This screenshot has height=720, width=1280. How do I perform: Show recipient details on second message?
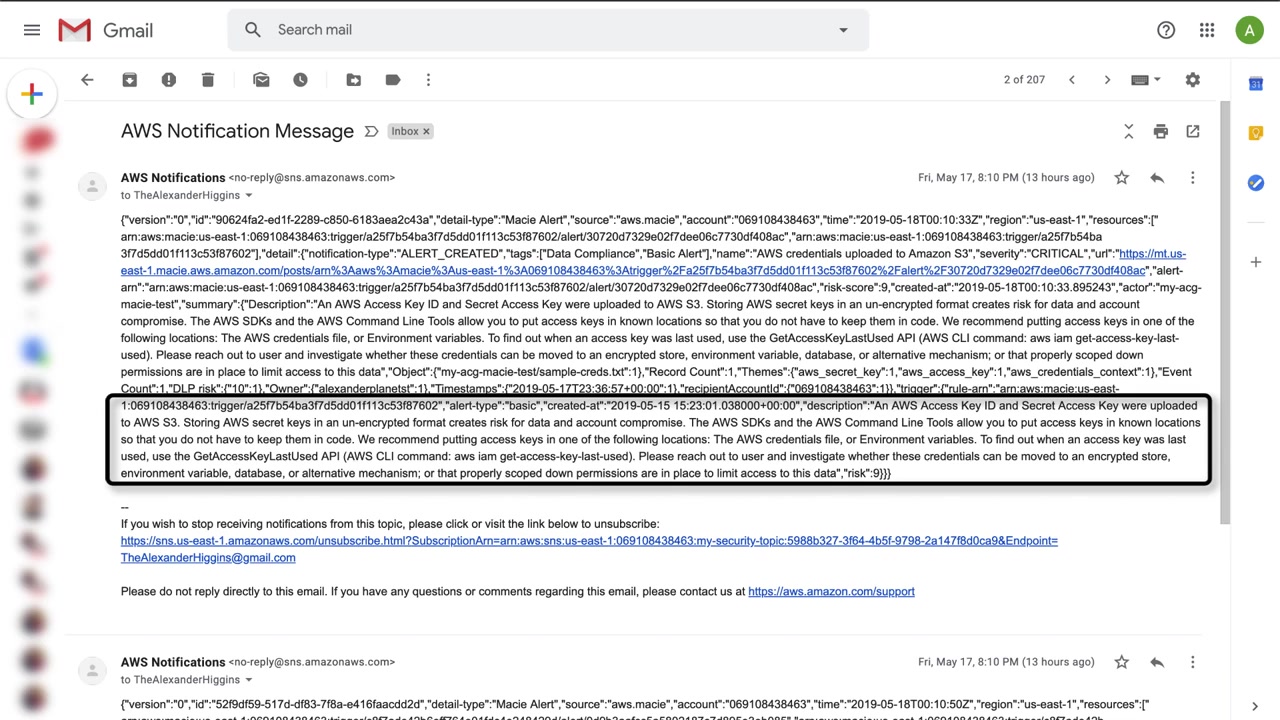tap(249, 680)
